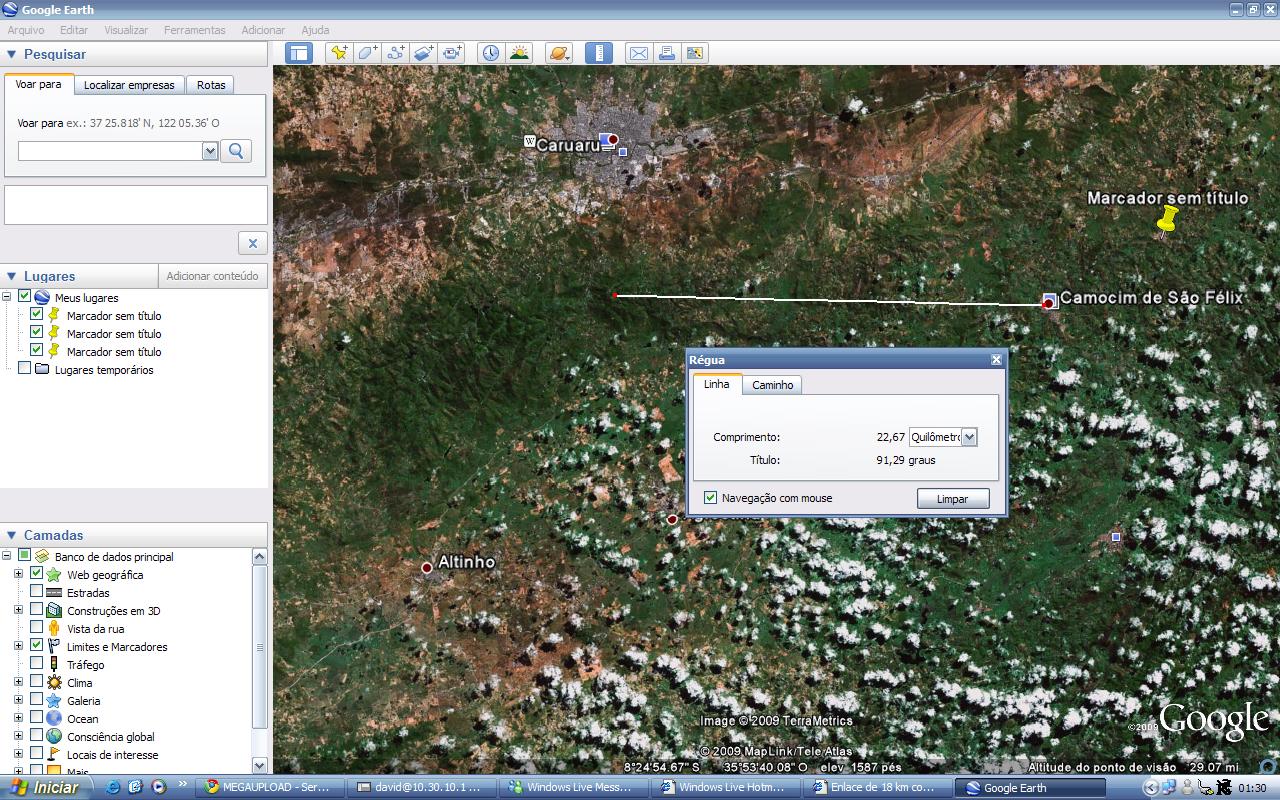Screen dimensions: 1280x800
Task: Select the Add Polygon tool
Action: pos(368,53)
